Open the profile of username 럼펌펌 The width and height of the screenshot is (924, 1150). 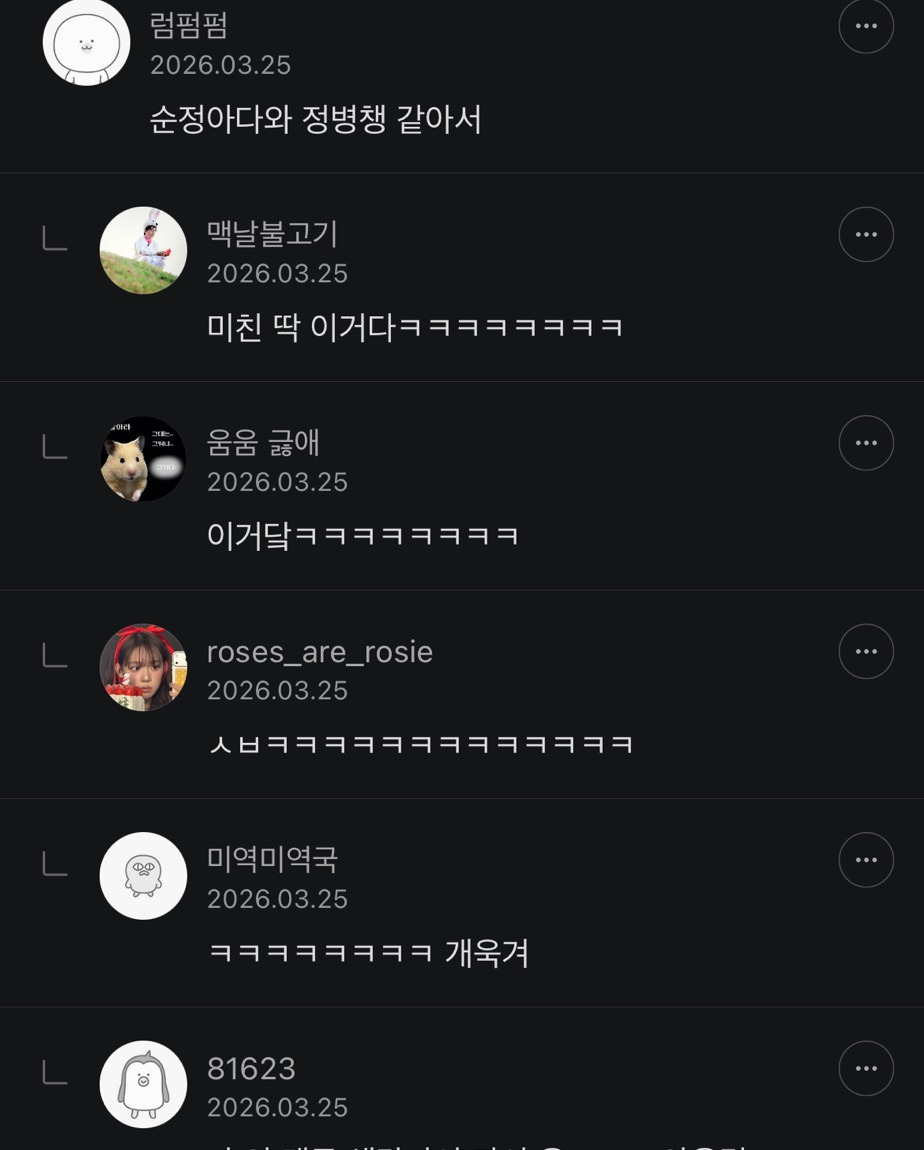click(x=188, y=25)
